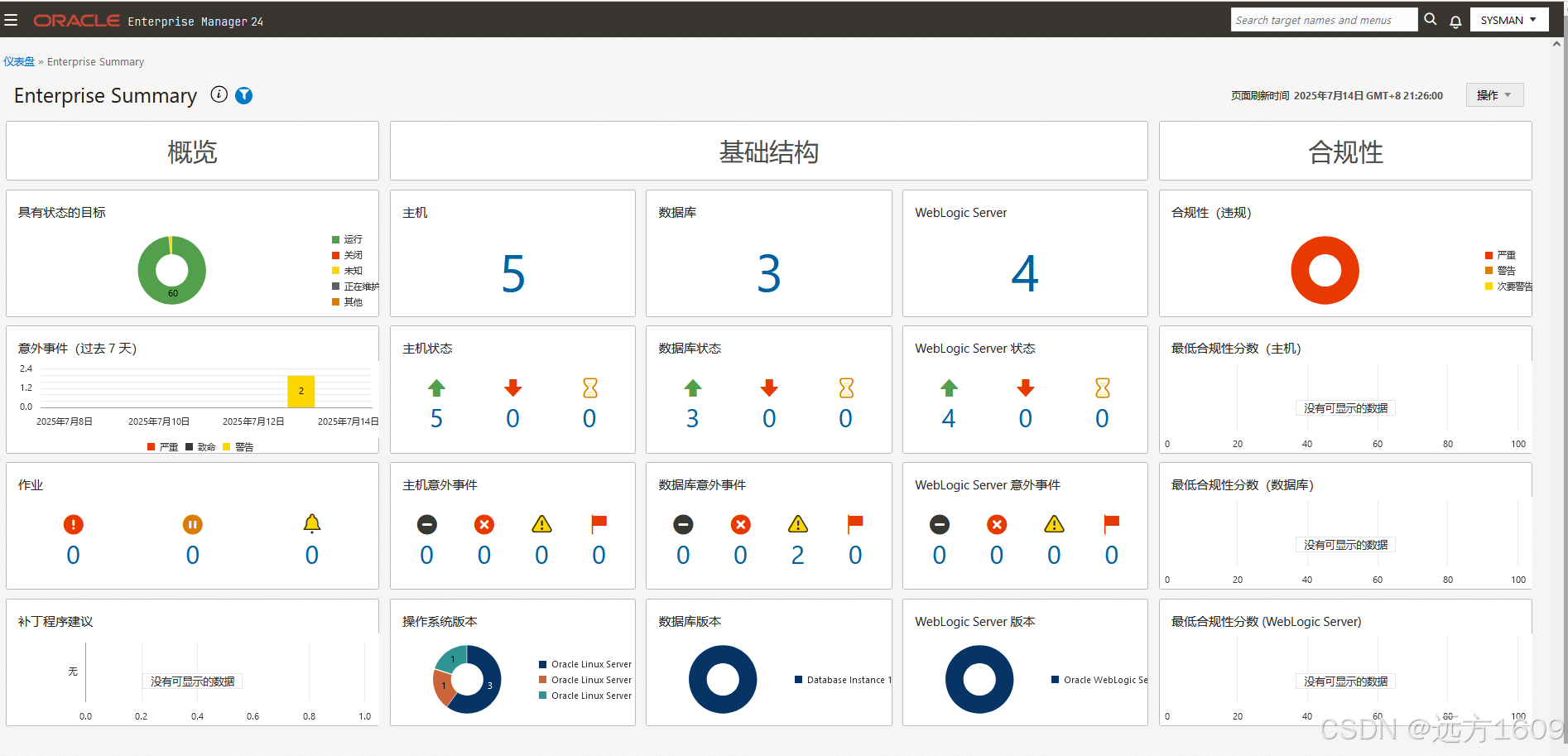Viewport: 1568px width, 756px height.
Task: Click the host status up arrow
Action: tap(436, 388)
